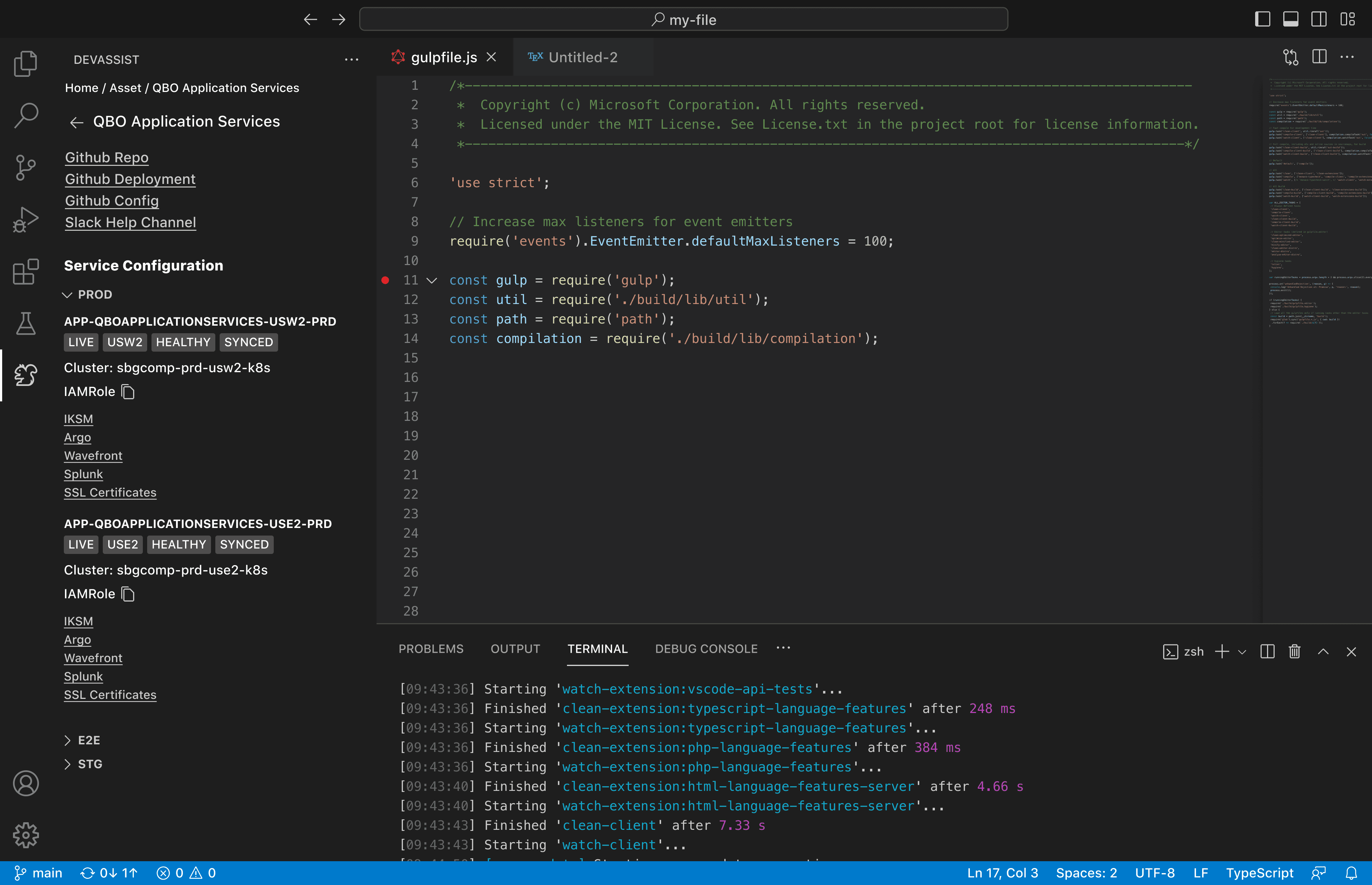Open the Source Control view
This screenshot has height=885, width=1372.
click(x=25, y=168)
